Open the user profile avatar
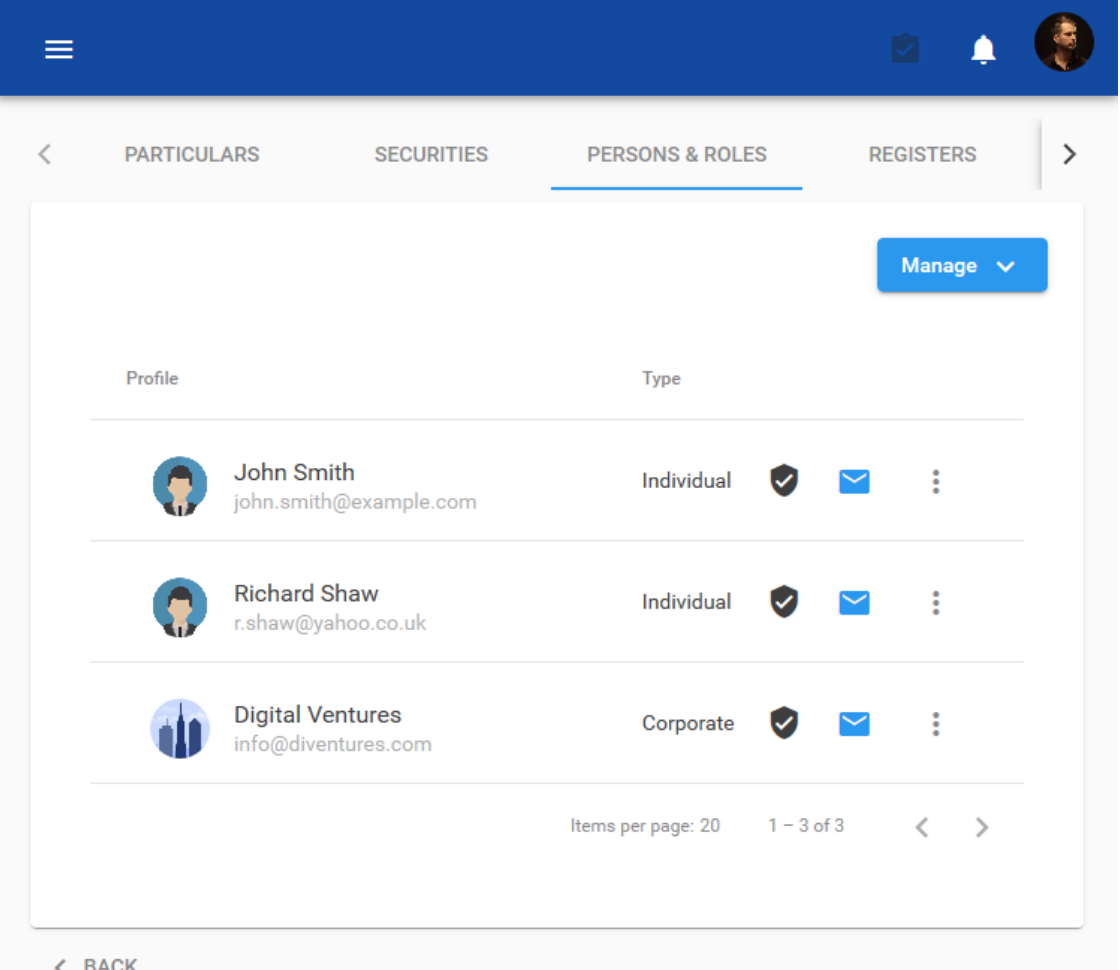The image size is (1120, 970). (1063, 42)
